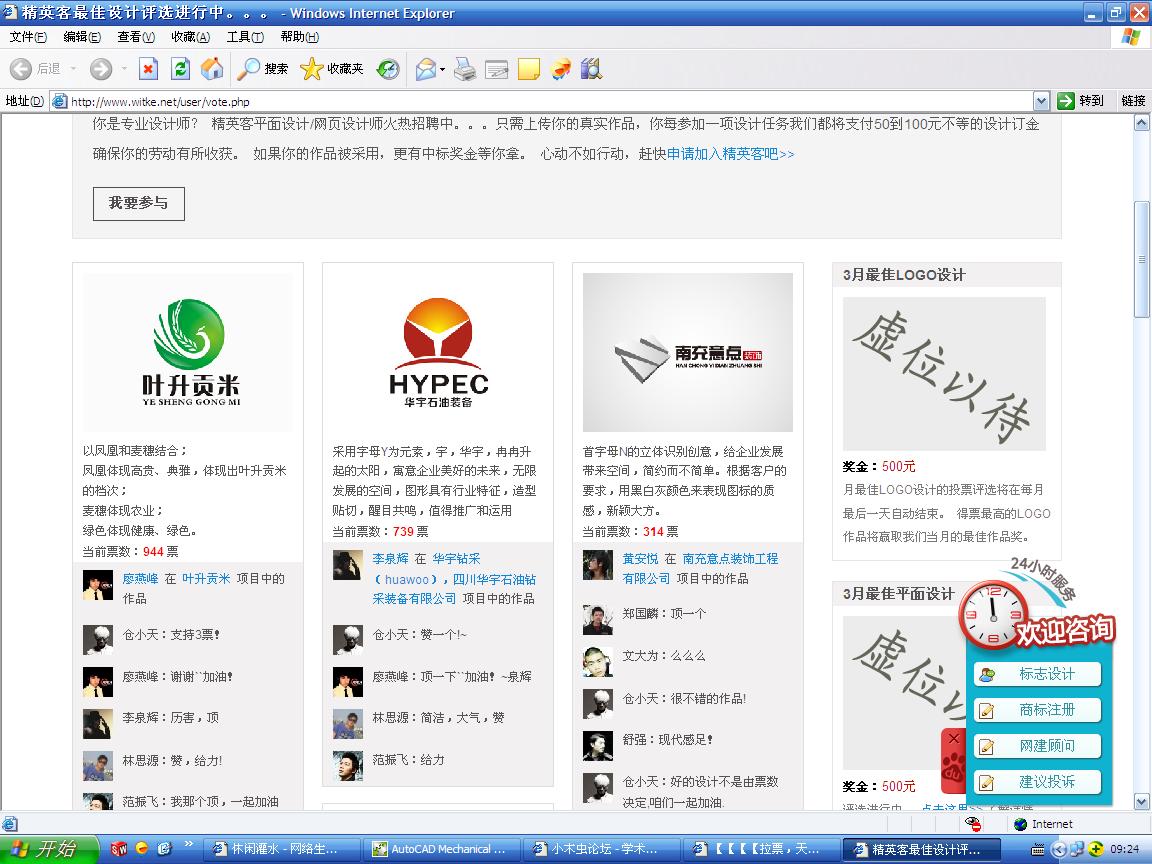Click the 3月最佳LOGO设计 placeholder image

(944, 374)
